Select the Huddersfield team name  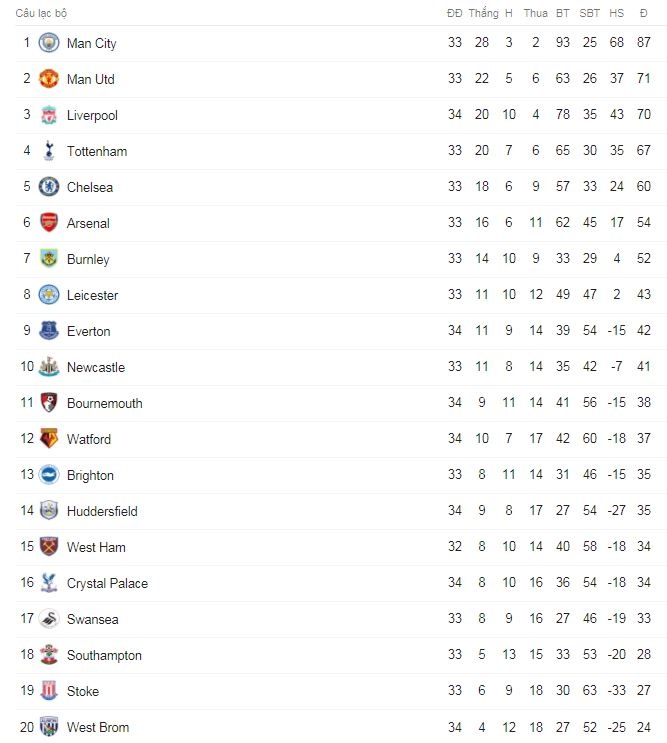click(x=102, y=511)
